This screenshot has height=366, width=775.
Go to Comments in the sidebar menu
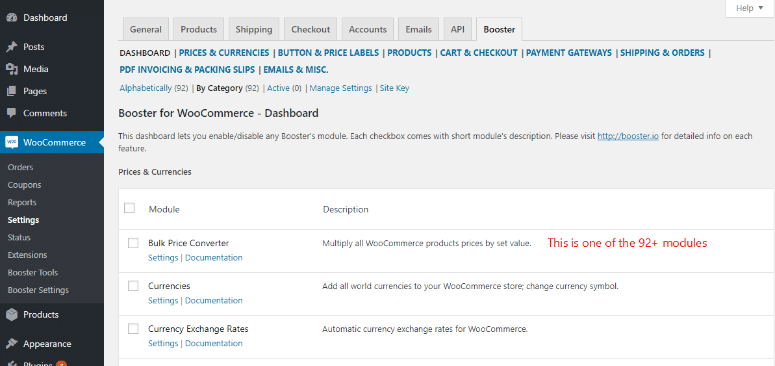pos(45,113)
